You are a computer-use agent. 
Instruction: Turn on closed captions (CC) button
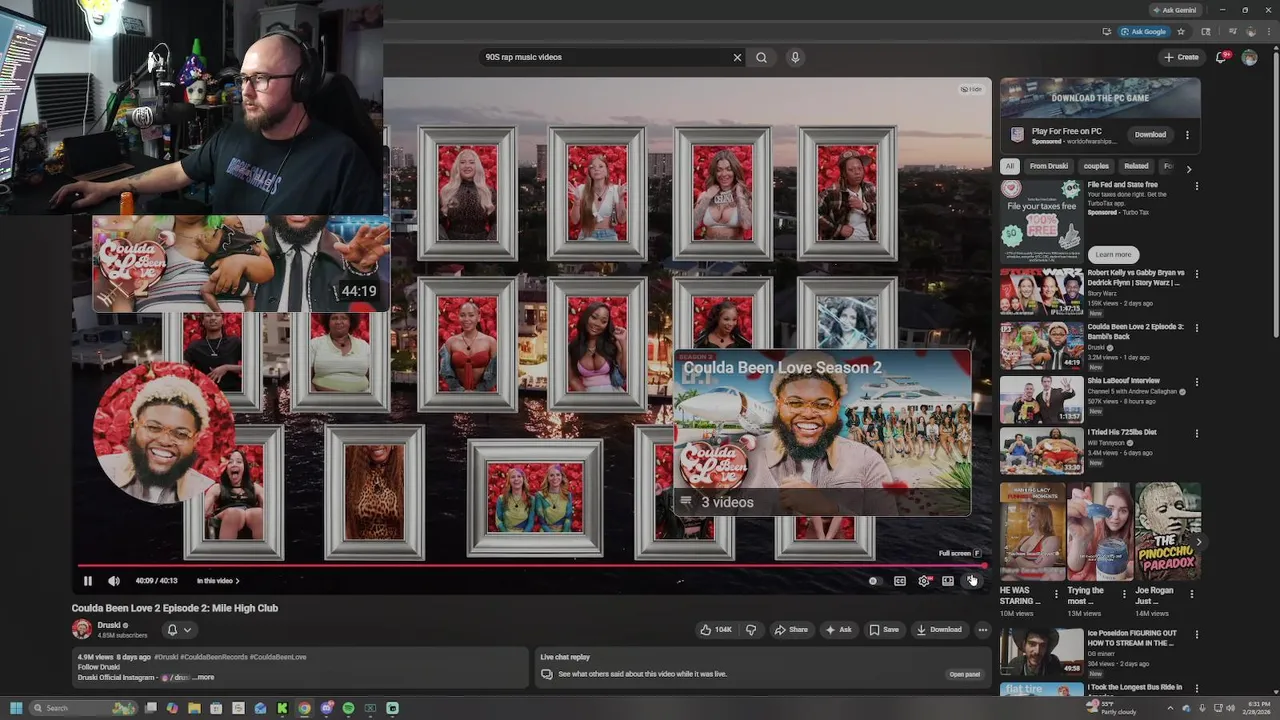pos(900,581)
